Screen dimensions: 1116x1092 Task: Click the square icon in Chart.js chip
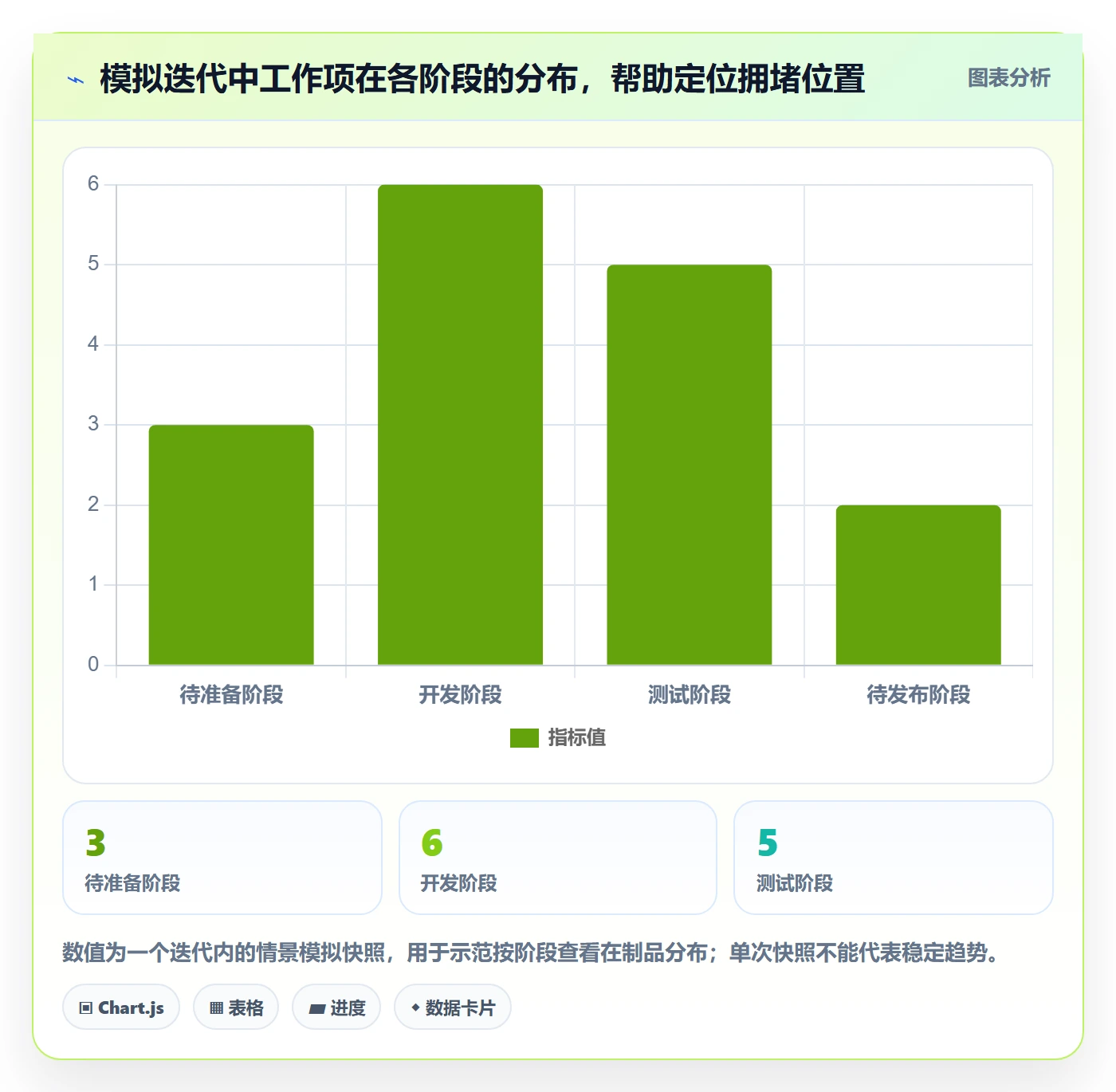(x=86, y=1008)
